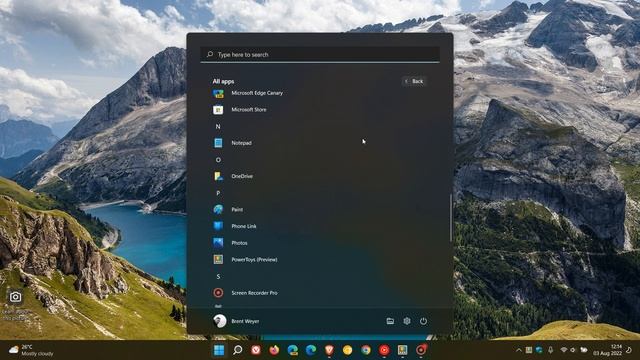Viewport: 640px width, 360px height.
Task: Open red YouTube Music icon on taskbar
Action: click(x=384, y=350)
